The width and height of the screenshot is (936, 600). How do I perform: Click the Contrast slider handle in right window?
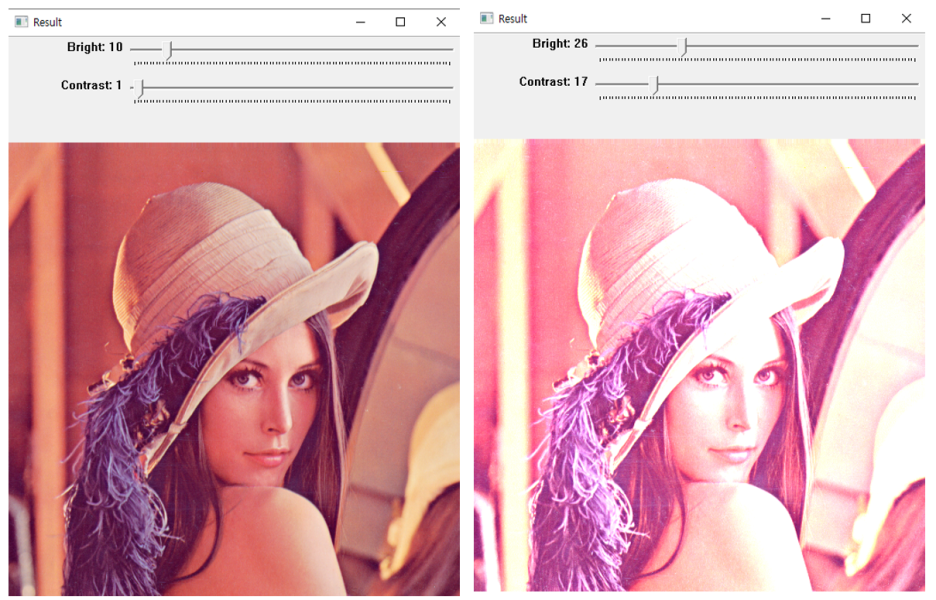(x=655, y=85)
